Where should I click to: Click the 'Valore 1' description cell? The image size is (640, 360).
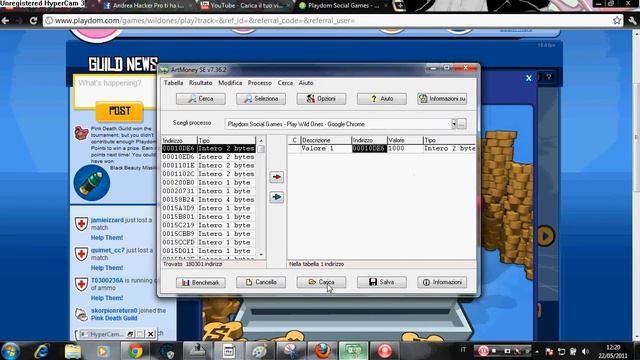[x=326, y=149]
